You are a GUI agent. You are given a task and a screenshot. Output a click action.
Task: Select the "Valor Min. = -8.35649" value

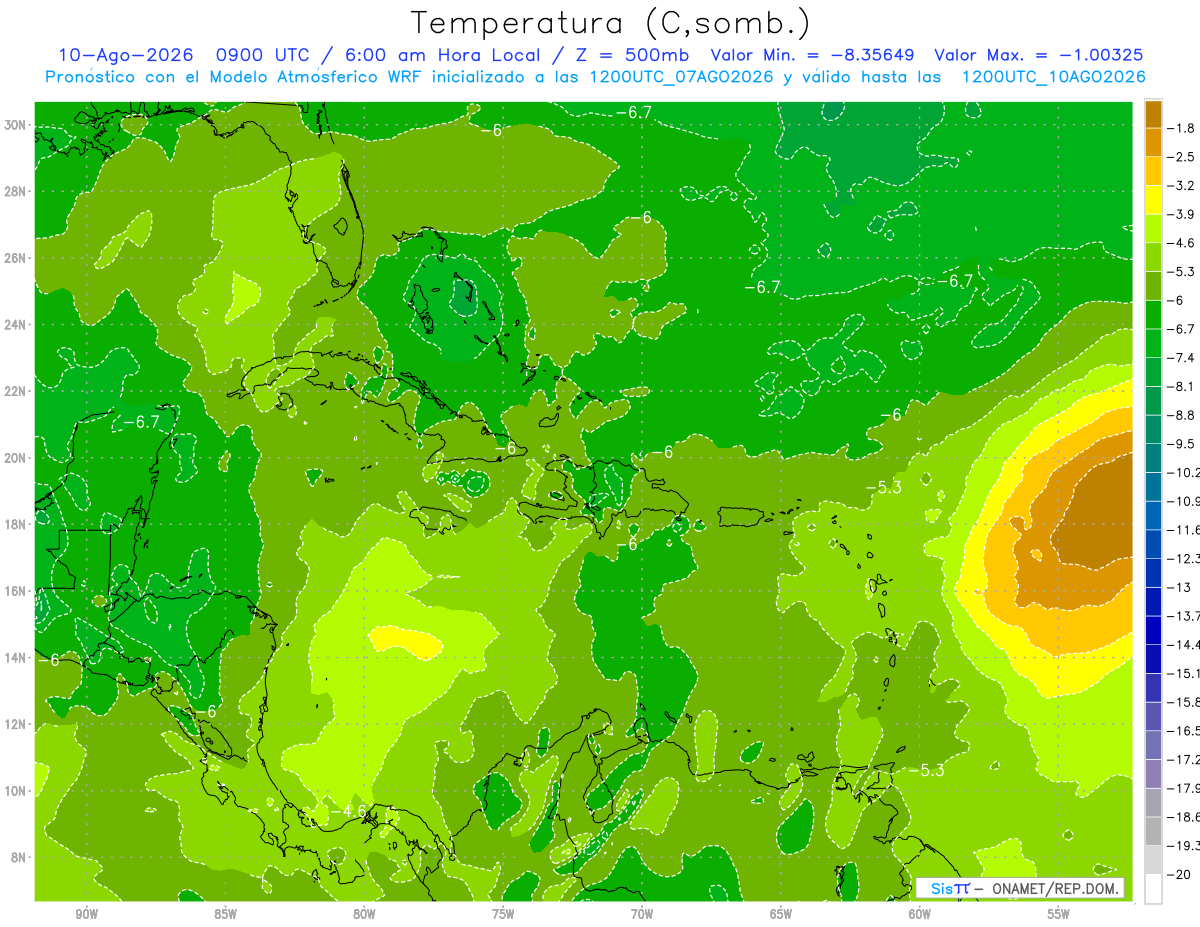814,55
